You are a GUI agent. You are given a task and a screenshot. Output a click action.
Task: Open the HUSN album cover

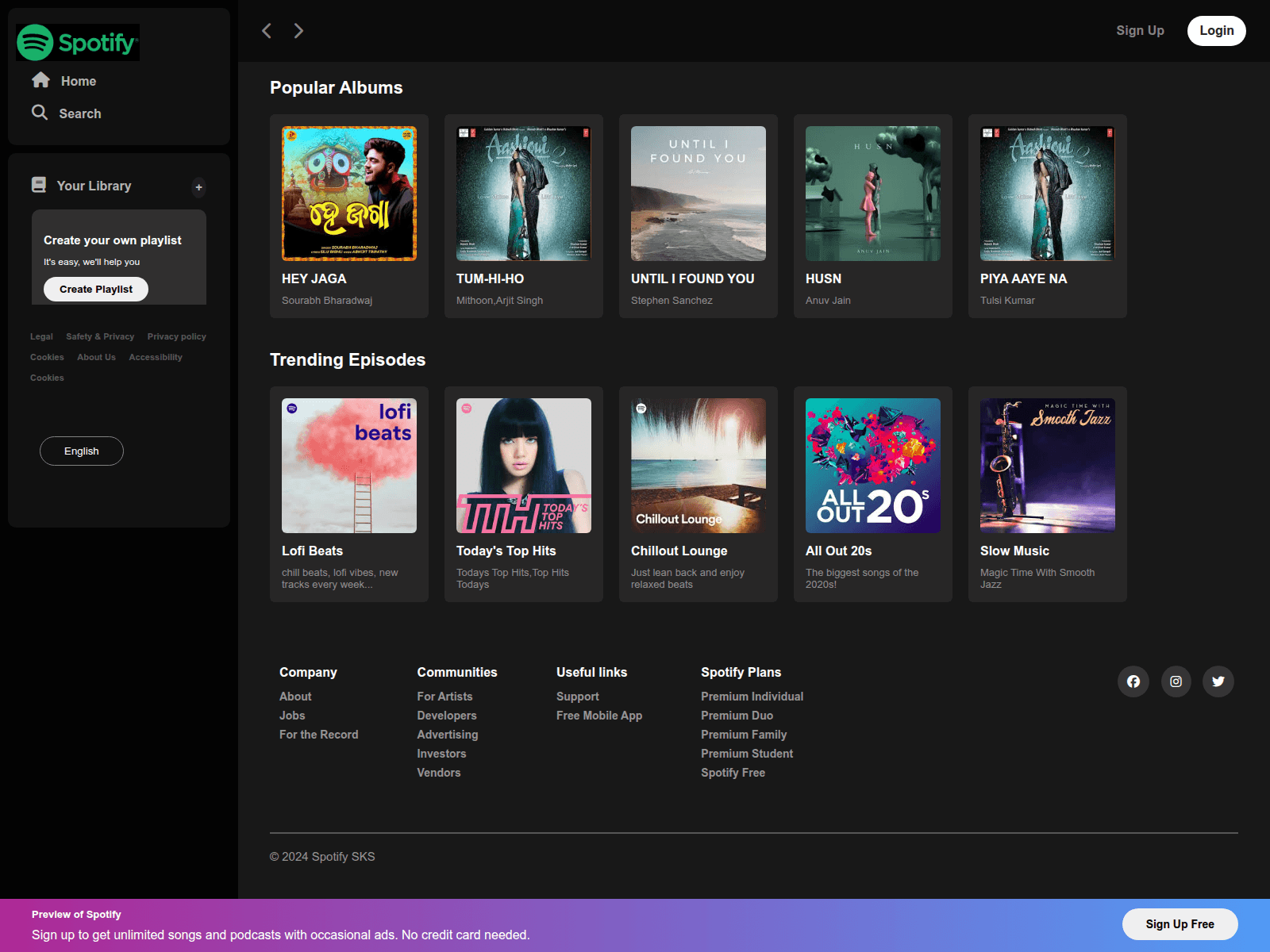(x=873, y=194)
